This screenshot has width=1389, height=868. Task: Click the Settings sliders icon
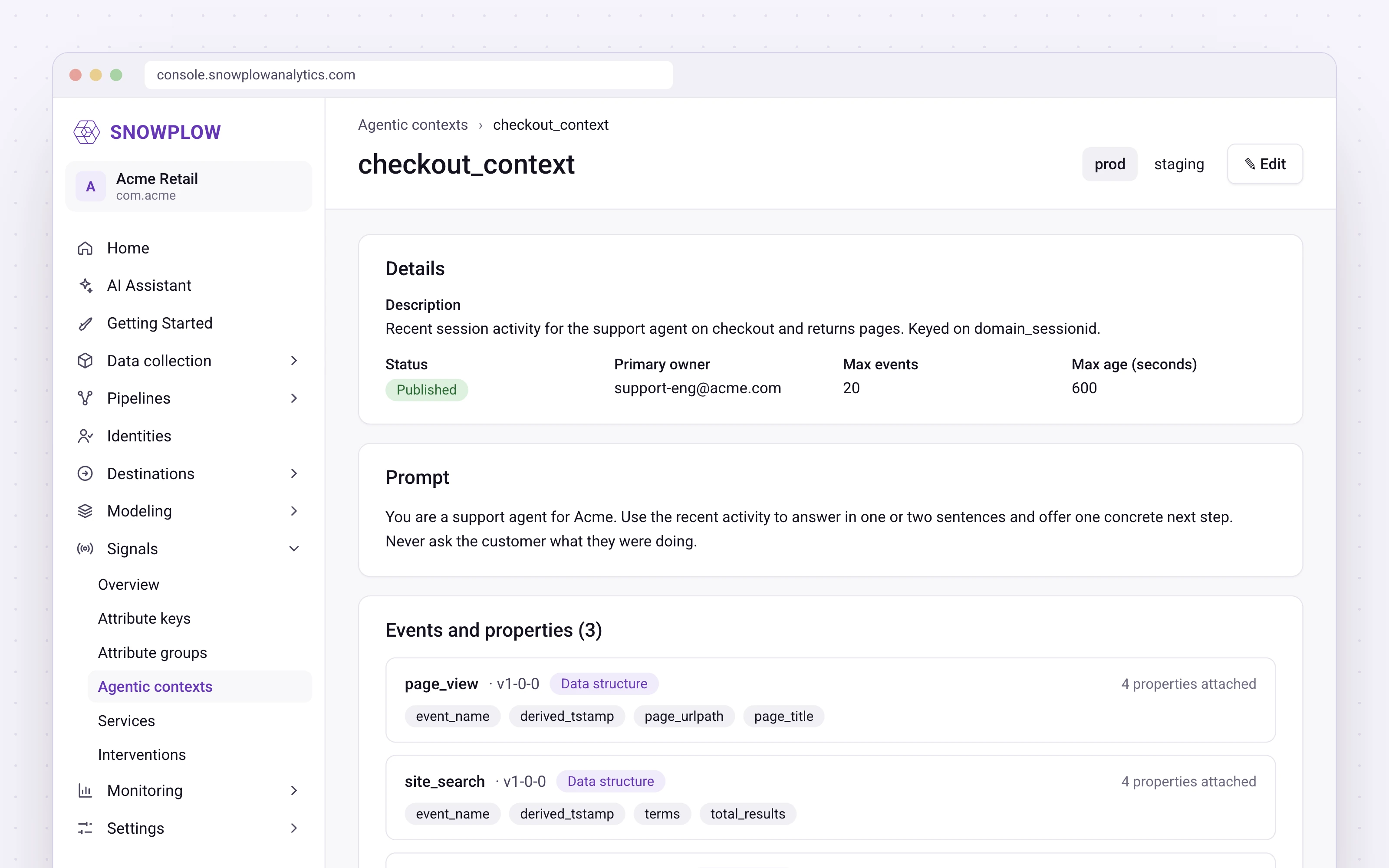point(85,828)
